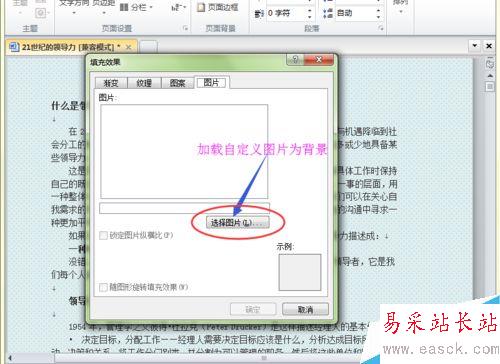The width and height of the screenshot is (500, 364).
Task: Open the hyphenation dropdown in page setup
Action: (x=179, y=7)
